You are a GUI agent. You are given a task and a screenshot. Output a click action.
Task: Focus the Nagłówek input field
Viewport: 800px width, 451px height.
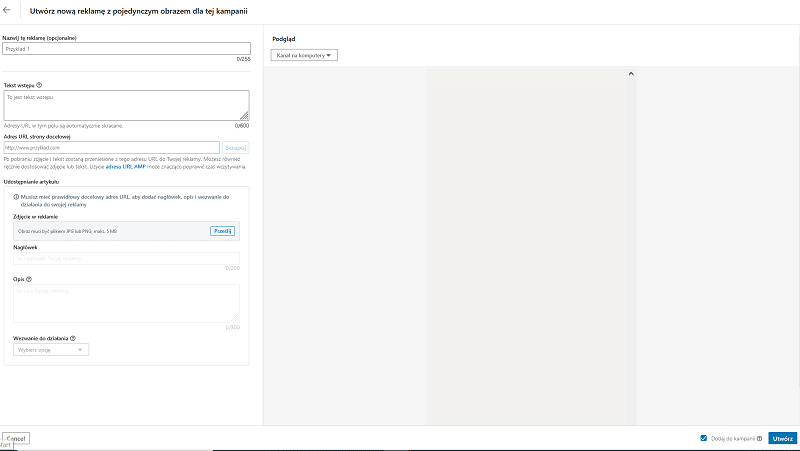[x=127, y=258]
